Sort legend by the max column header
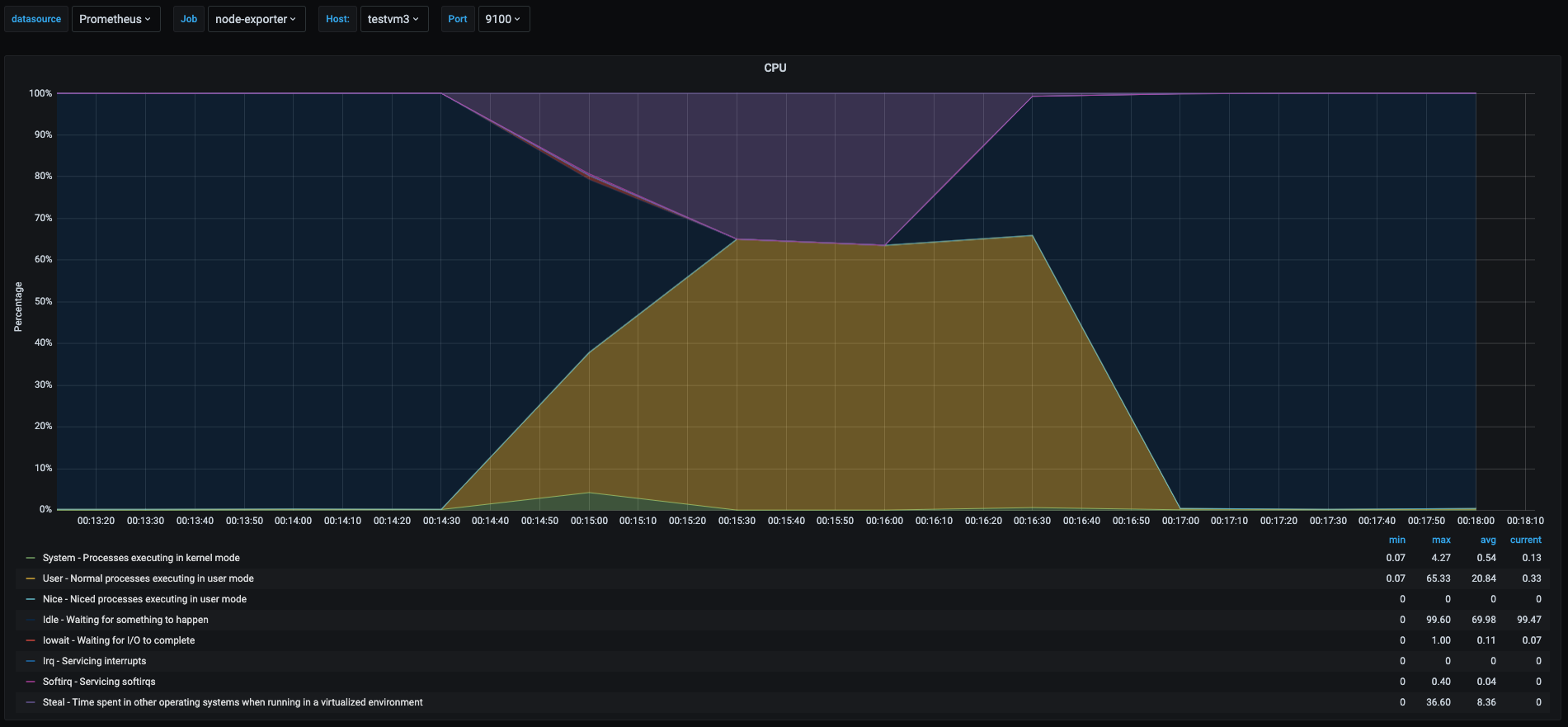 tap(1441, 540)
